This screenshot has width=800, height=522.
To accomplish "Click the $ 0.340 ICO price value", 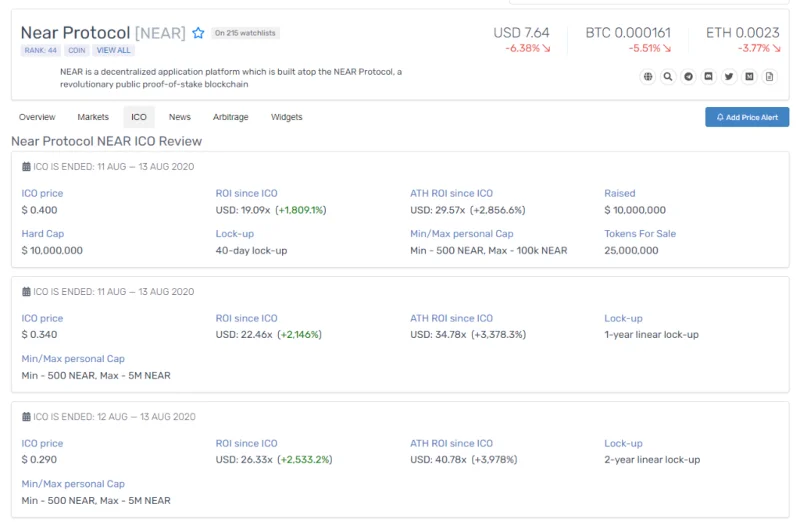I will coord(39,334).
